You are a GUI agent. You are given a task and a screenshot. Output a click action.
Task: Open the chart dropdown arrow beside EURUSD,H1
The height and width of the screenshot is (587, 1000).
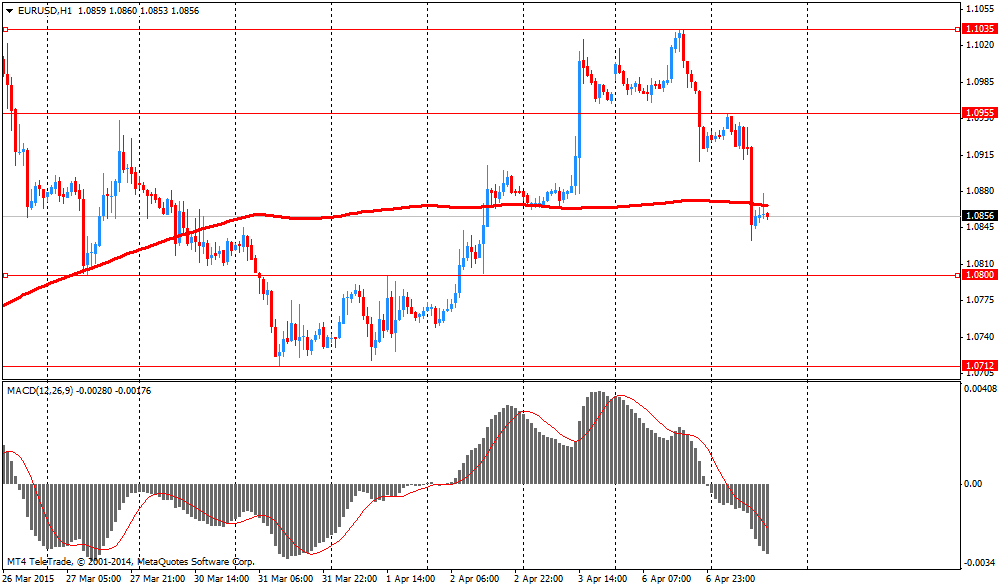(x=9, y=11)
